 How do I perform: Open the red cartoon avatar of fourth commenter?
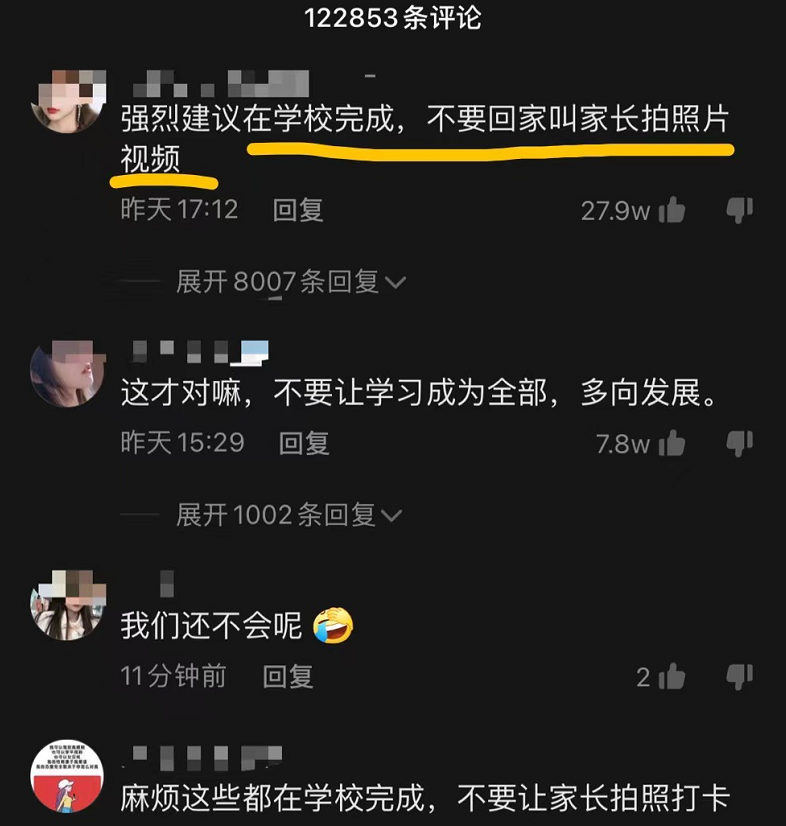coord(67,776)
